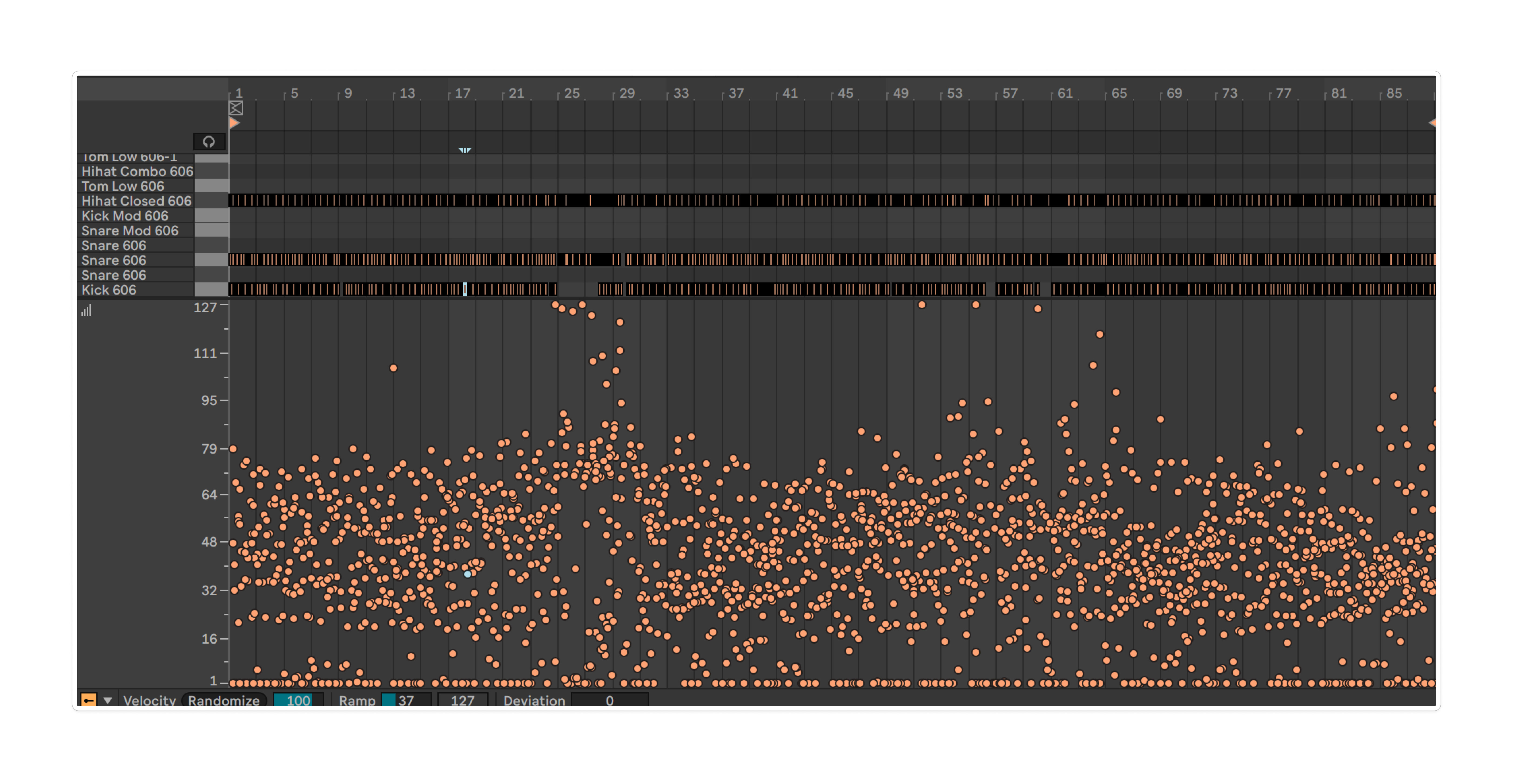This screenshot has height=784, width=1513.
Task: Click the Randomize velocity button
Action: (x=224, y=700)
